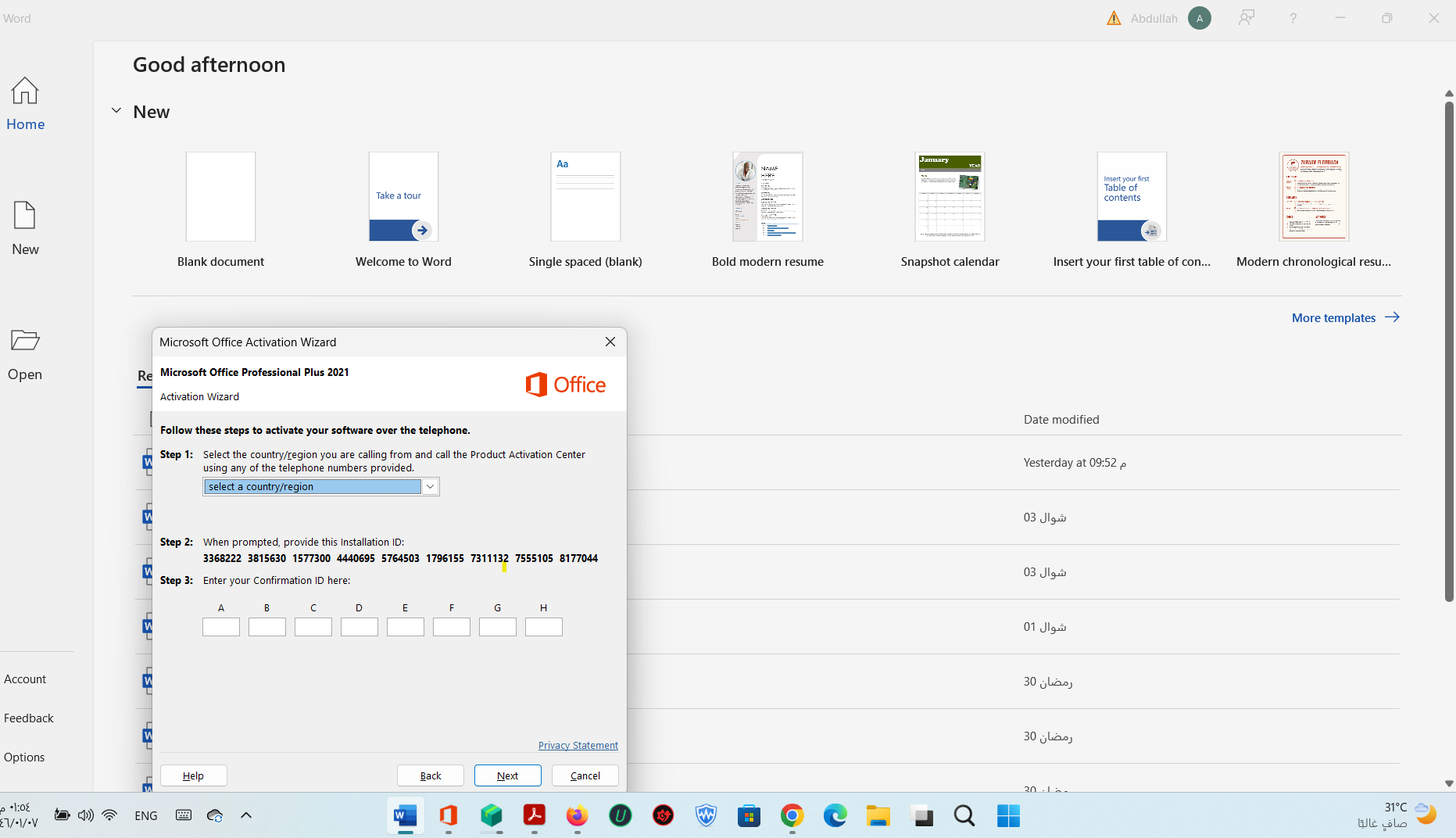The height and width of the screenshot is (838, 1456).
Task: Open the blue shield W app in taskbar
Action: click(x=707, y=816)
